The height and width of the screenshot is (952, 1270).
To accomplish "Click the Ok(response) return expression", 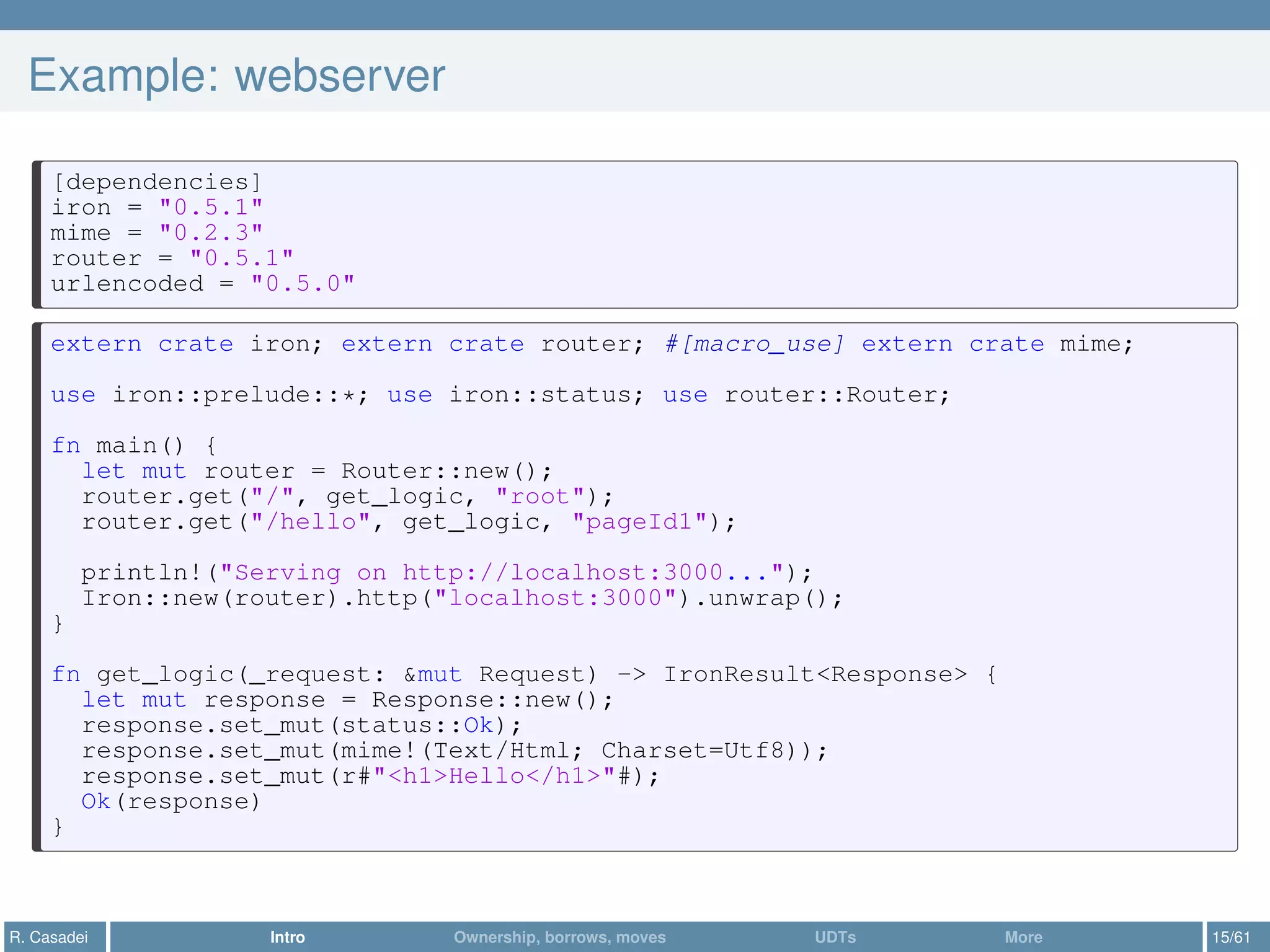I will (x=171, y=801).
